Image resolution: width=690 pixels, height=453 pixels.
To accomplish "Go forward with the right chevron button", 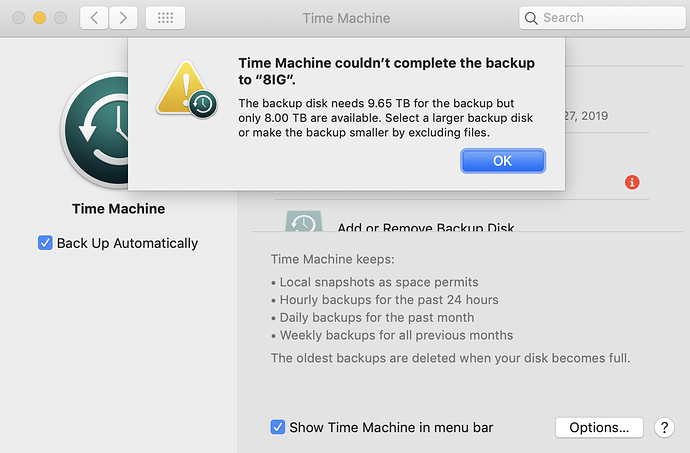I will click(x=123, y=18).
